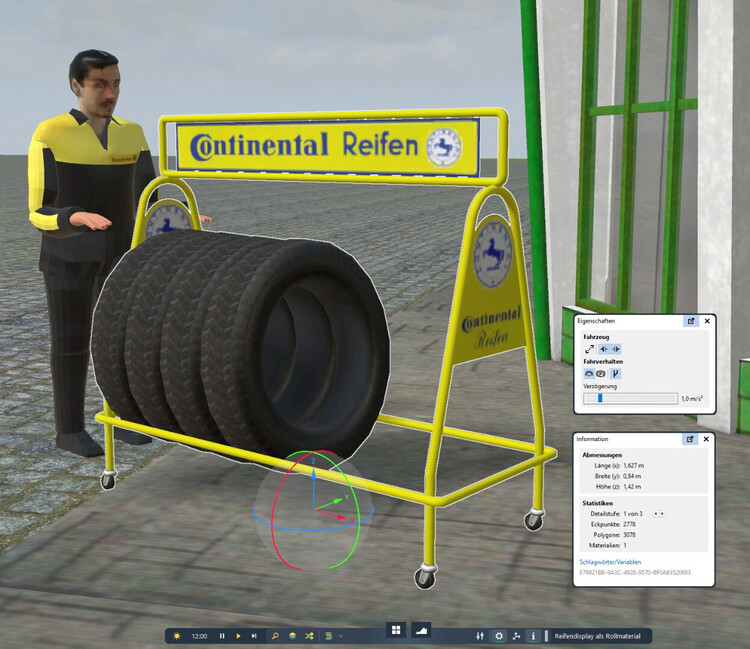Click the connection node icon in bottom toolbar
750x649 pixels.
coord(516,636)
